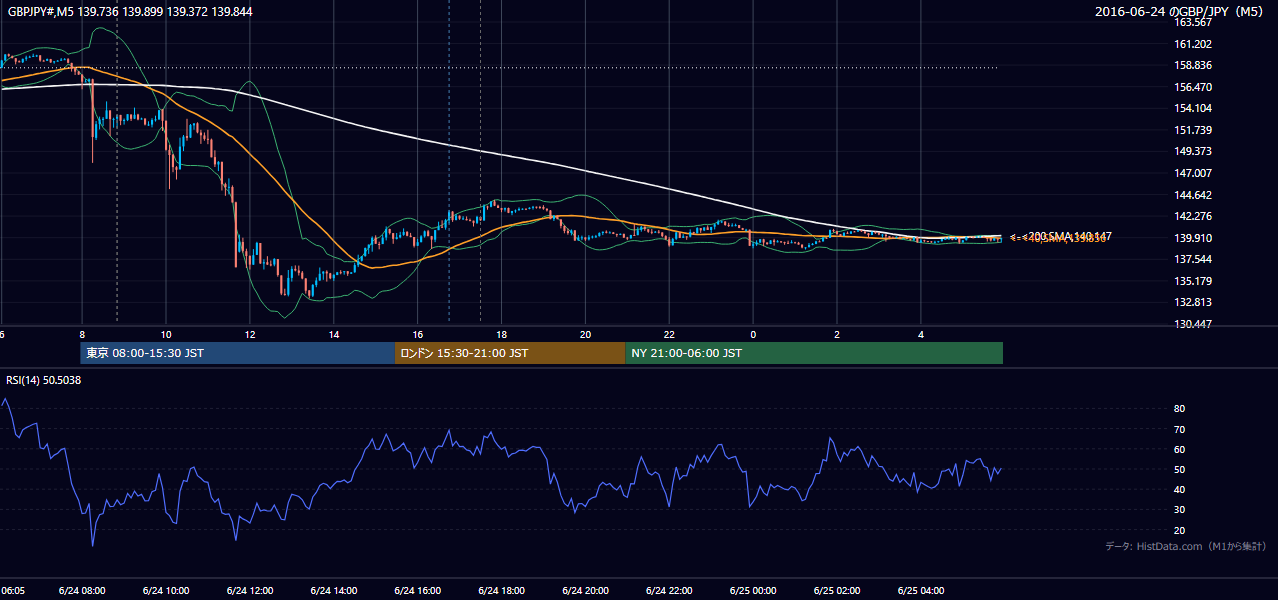Click the 6/24 20:00 bottom timestamp
The image size is (1278, 600).
coord(586,590)
